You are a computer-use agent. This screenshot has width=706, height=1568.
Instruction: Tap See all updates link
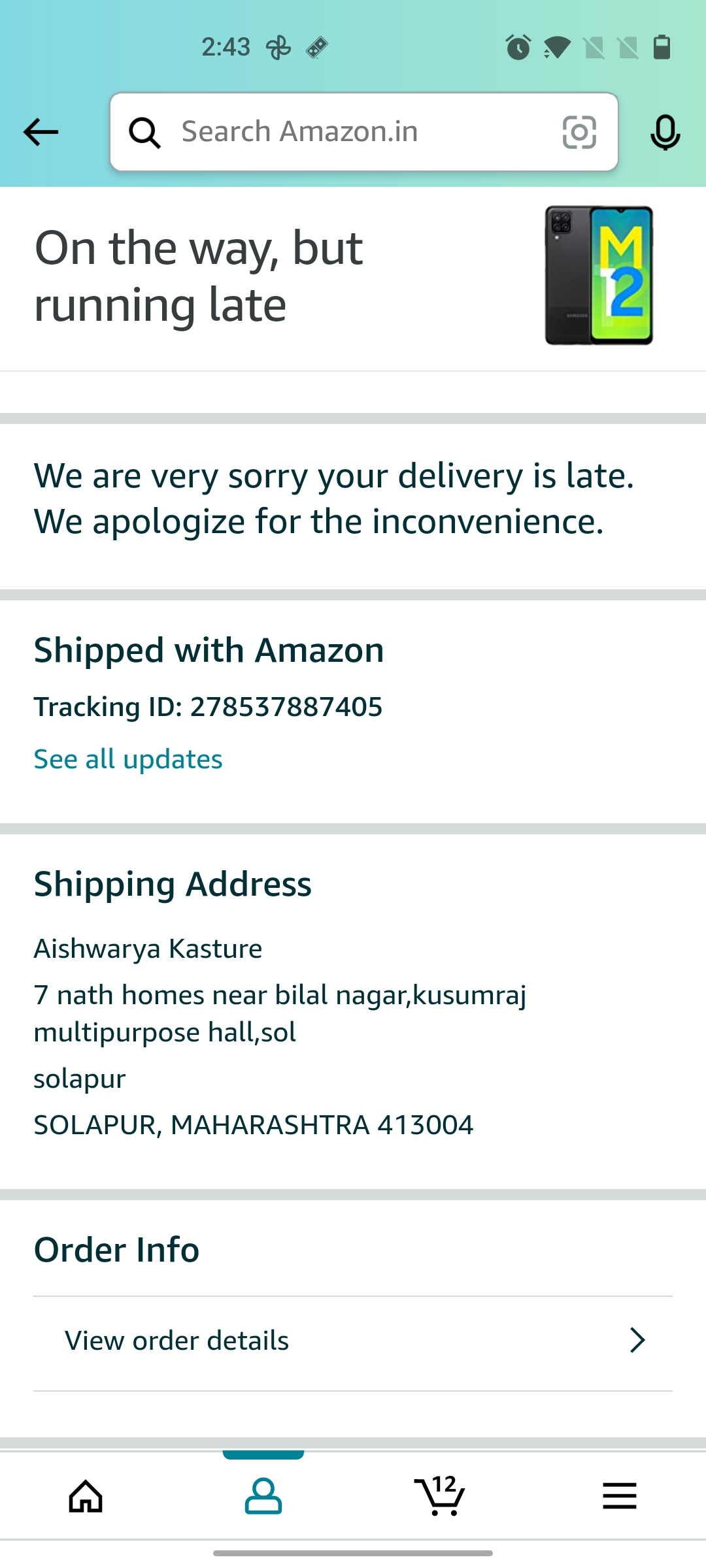[128, 759]
